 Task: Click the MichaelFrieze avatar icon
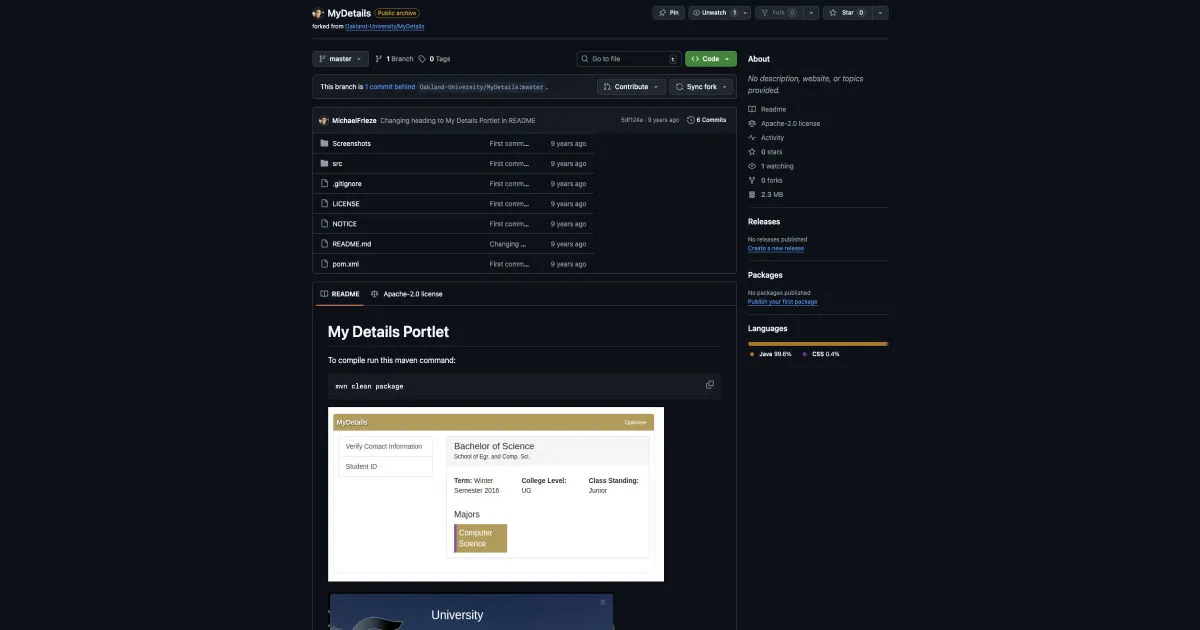pos(323,120)
